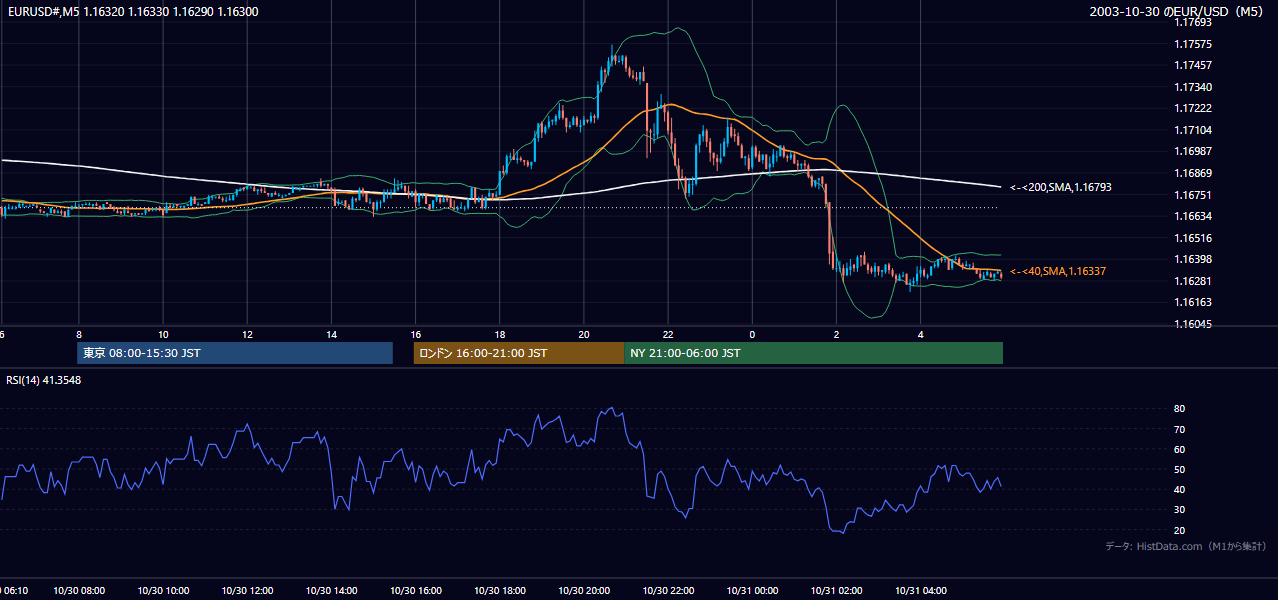
Task: Click hour tick 14 under price chart
Action: click(x=331, y=335)
